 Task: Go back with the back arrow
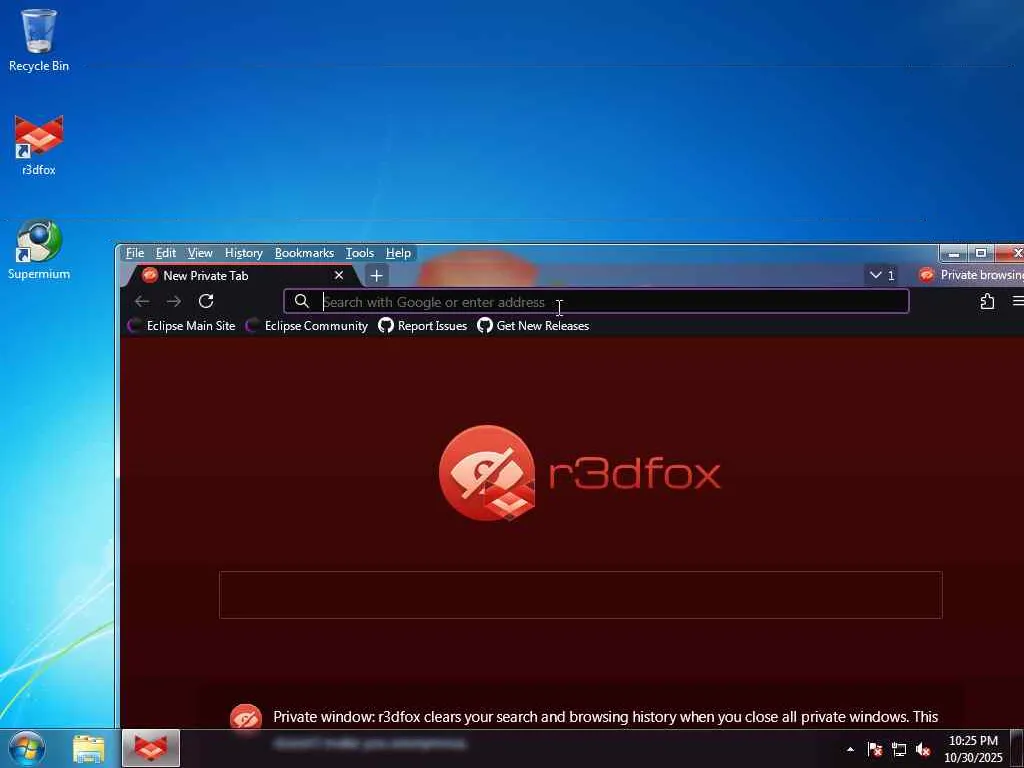142,301
